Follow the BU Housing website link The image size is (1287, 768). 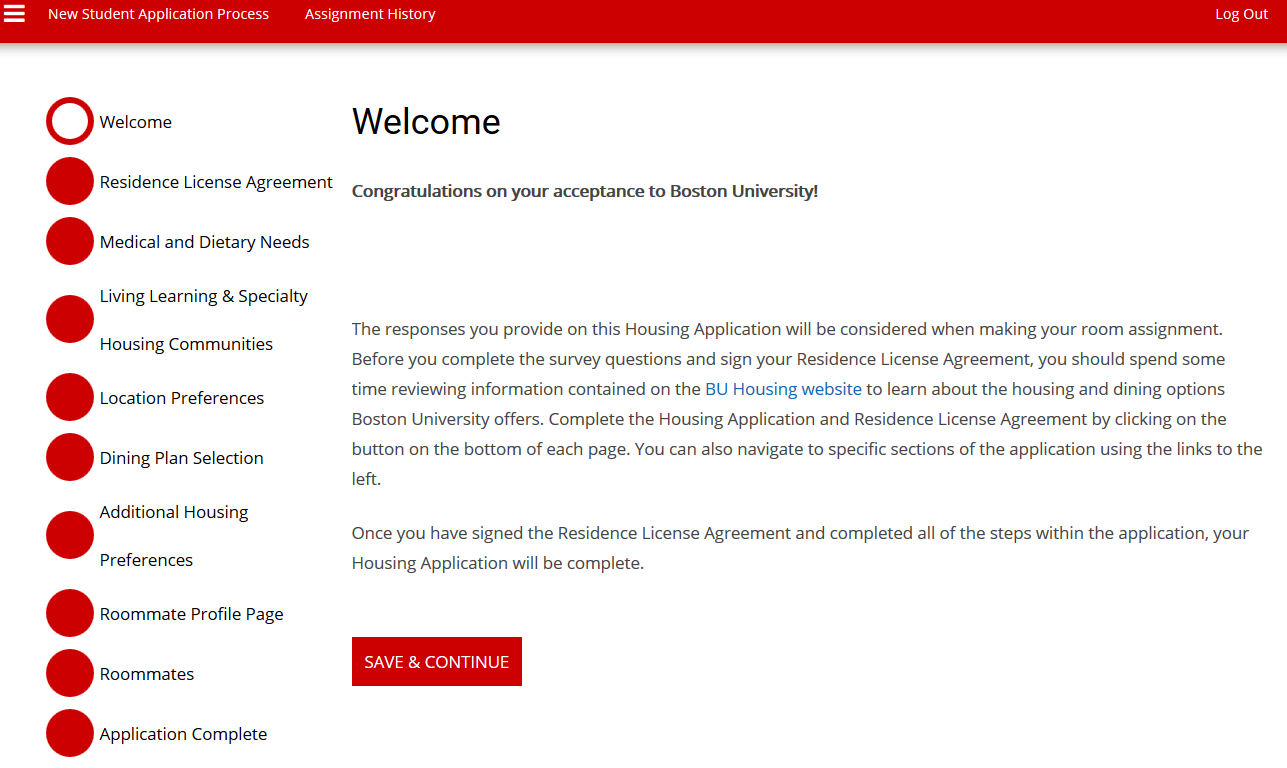coord(783,389)
